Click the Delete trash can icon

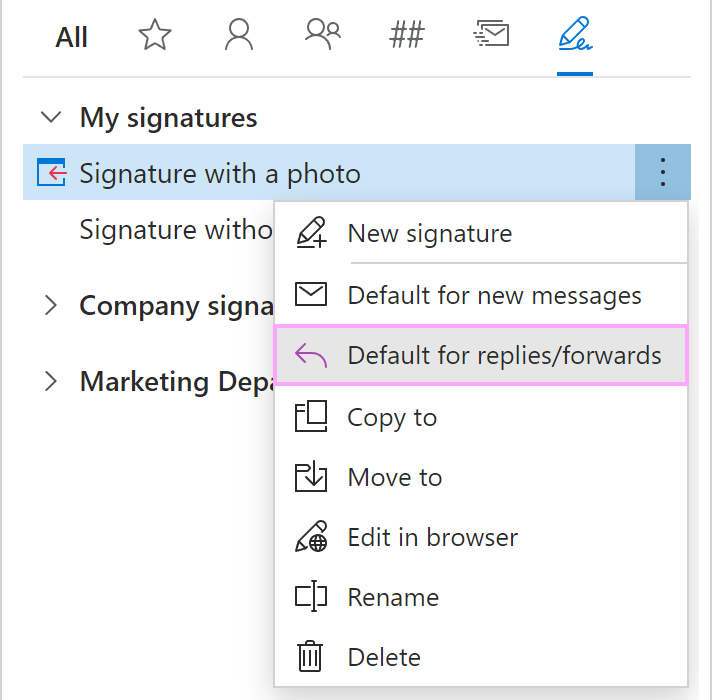(311, 656)
